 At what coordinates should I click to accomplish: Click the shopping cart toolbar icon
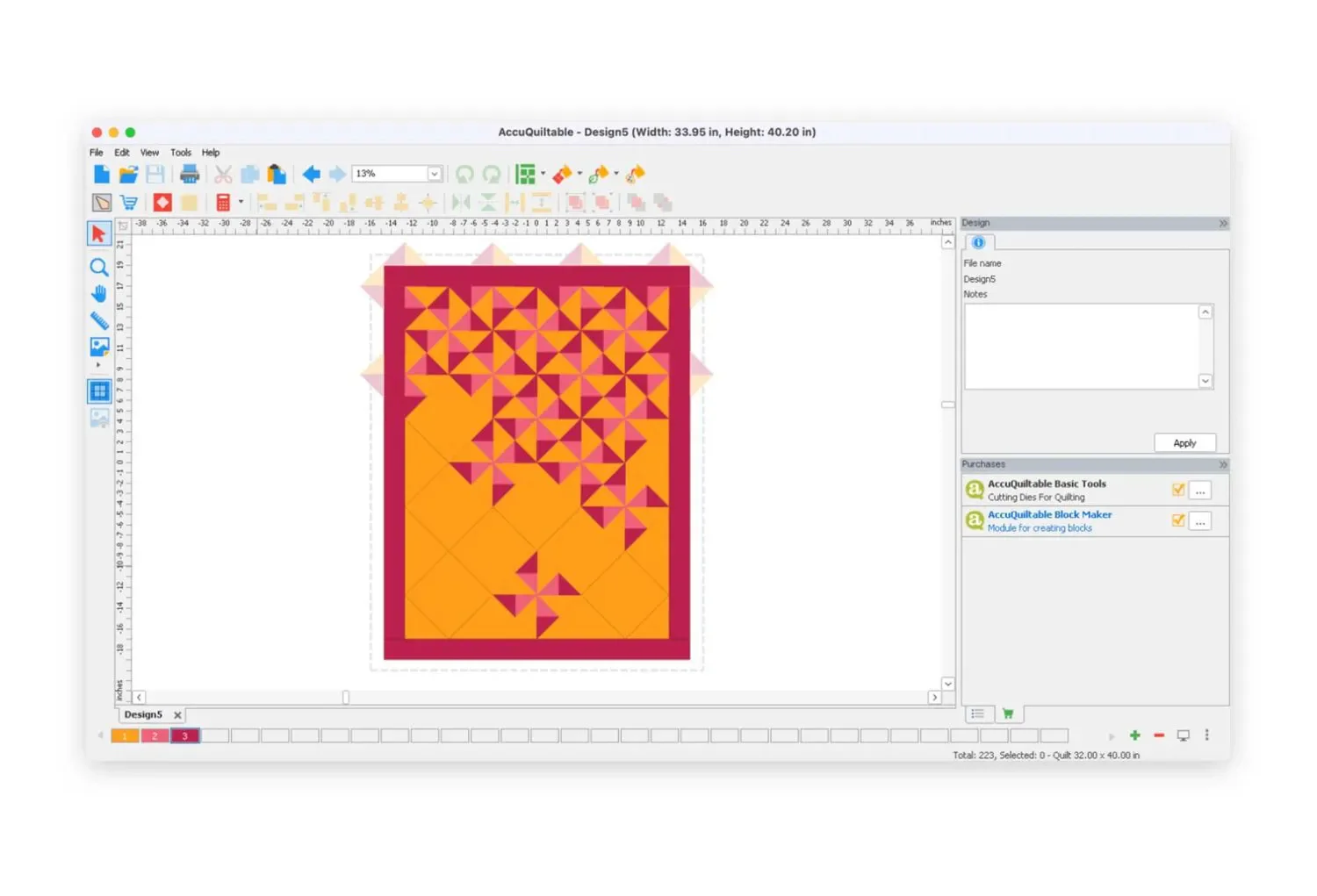click(129, 203)
